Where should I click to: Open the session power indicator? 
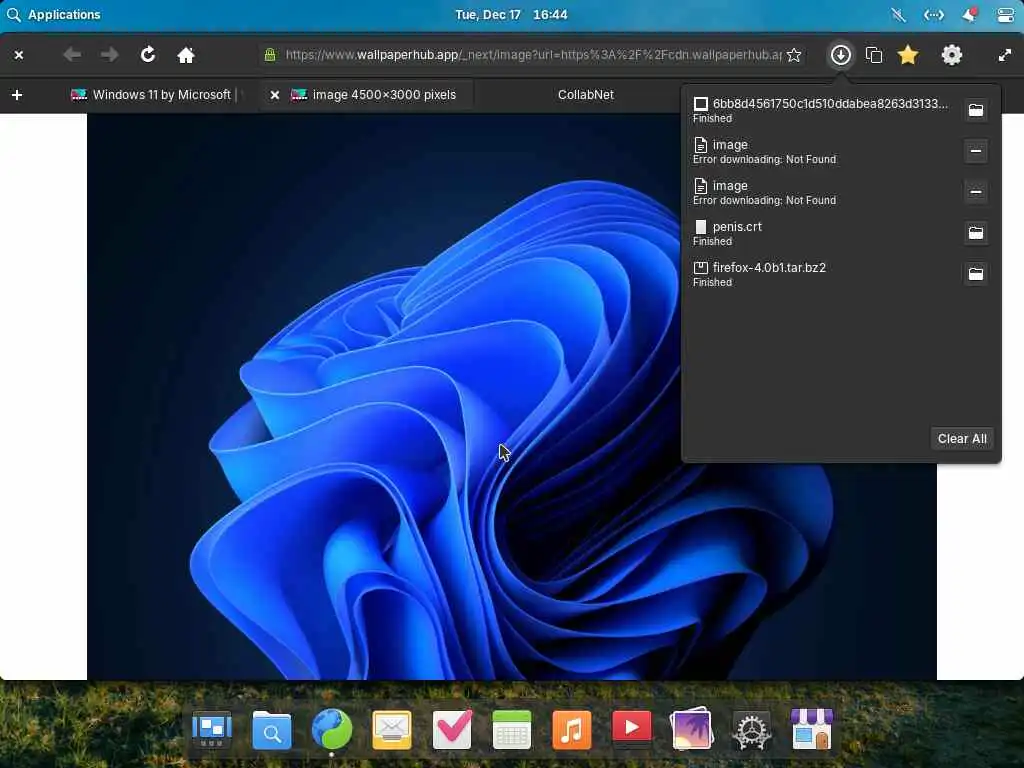[1006, 15]
